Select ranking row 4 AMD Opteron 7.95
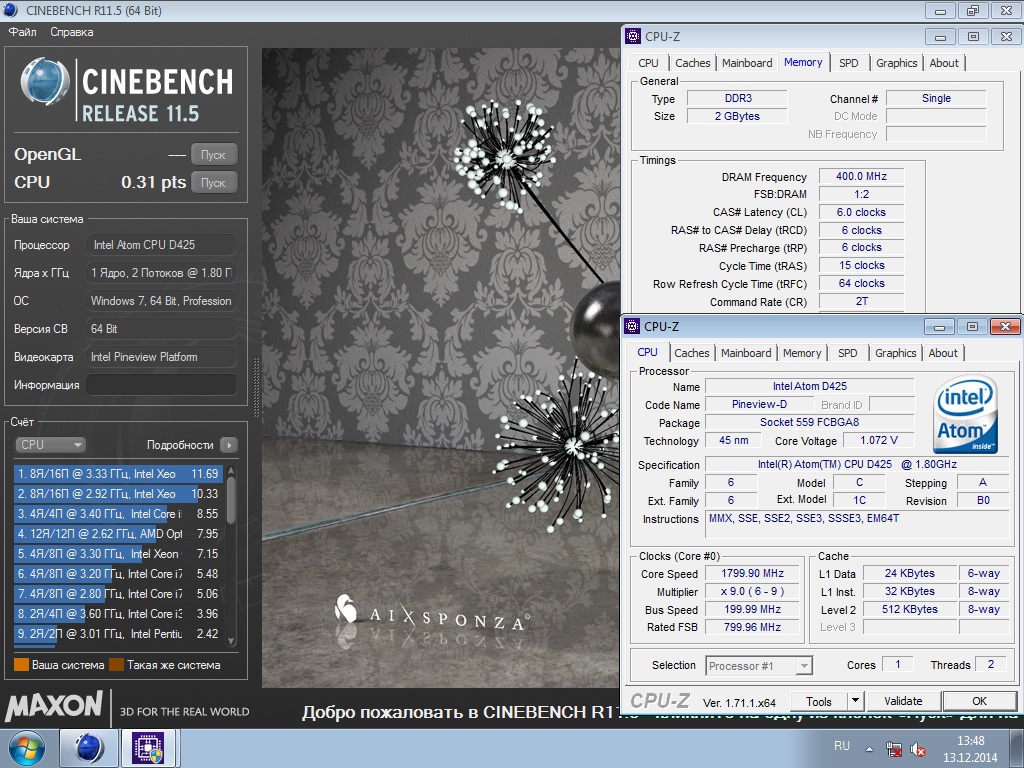Image resolution: width=1024 pixels, height=768 pixels. [x=118, y=534]
